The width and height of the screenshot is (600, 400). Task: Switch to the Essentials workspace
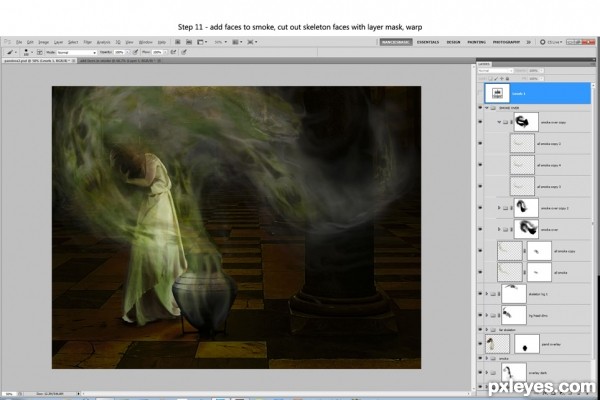(428, 42)
